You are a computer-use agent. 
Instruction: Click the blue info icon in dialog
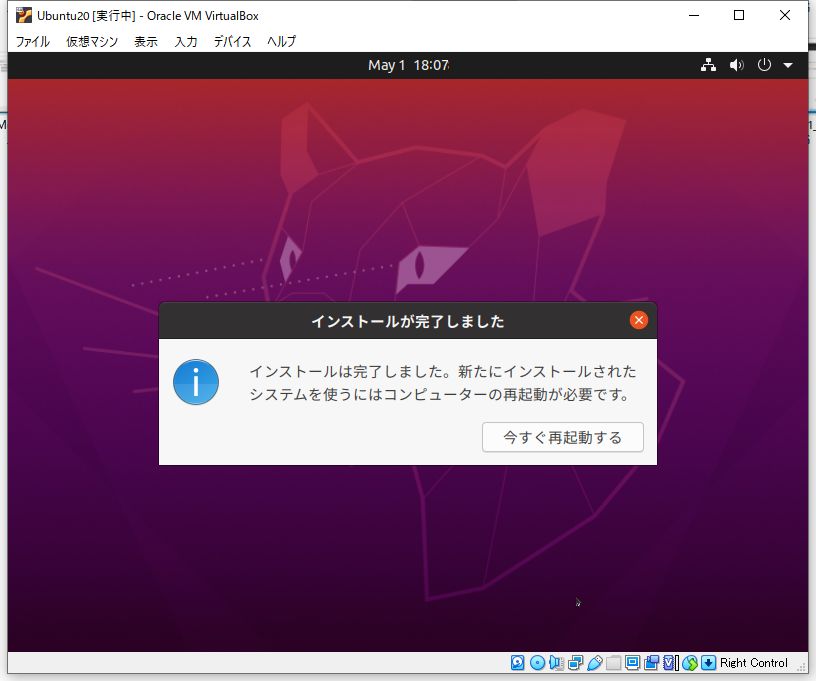pos(196,382)
